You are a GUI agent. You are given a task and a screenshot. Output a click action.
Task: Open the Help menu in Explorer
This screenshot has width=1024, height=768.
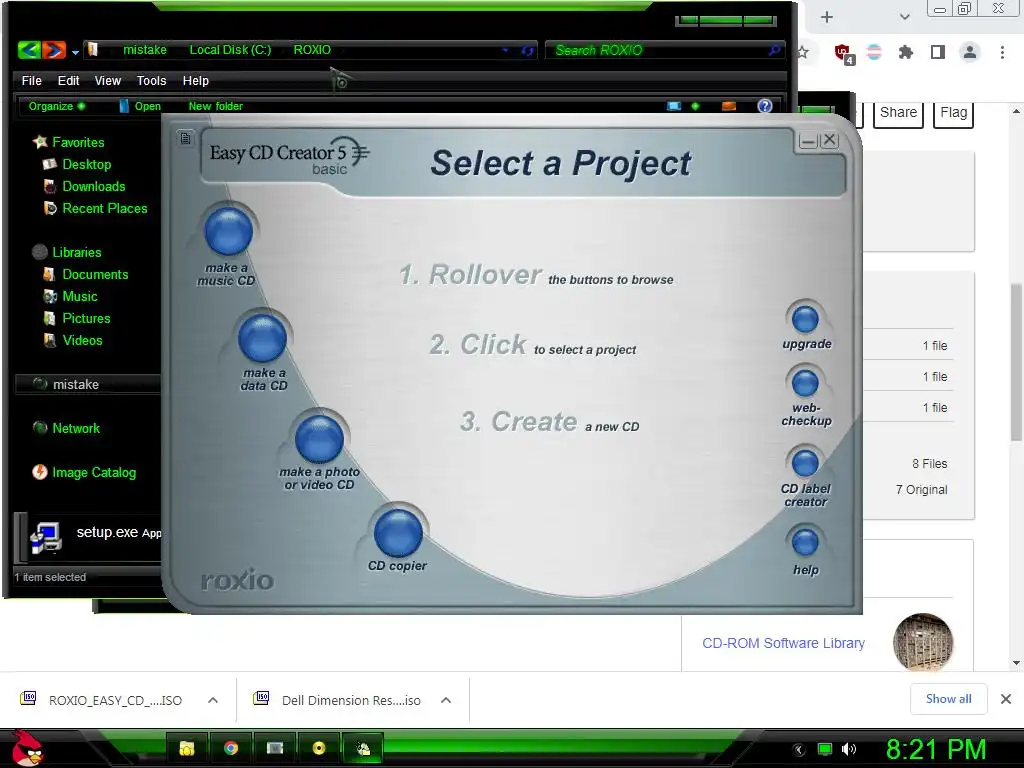(195, 80)
